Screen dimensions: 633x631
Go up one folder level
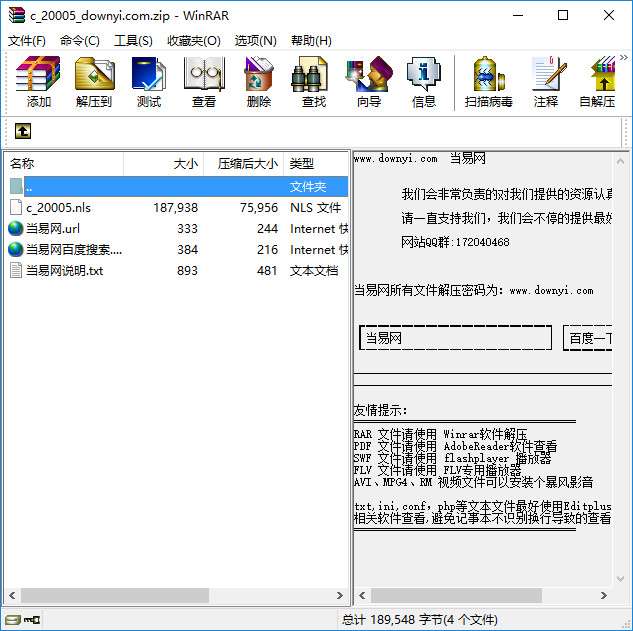(23, 131)
